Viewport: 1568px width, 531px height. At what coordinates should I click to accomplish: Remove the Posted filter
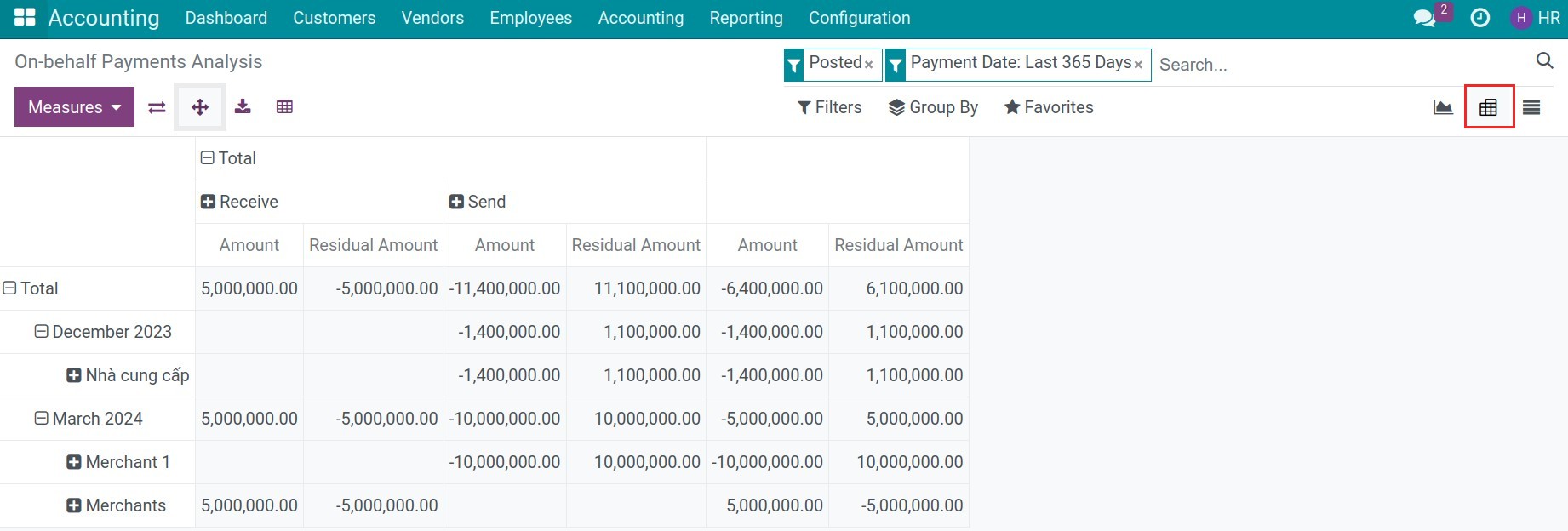[869, 65]
